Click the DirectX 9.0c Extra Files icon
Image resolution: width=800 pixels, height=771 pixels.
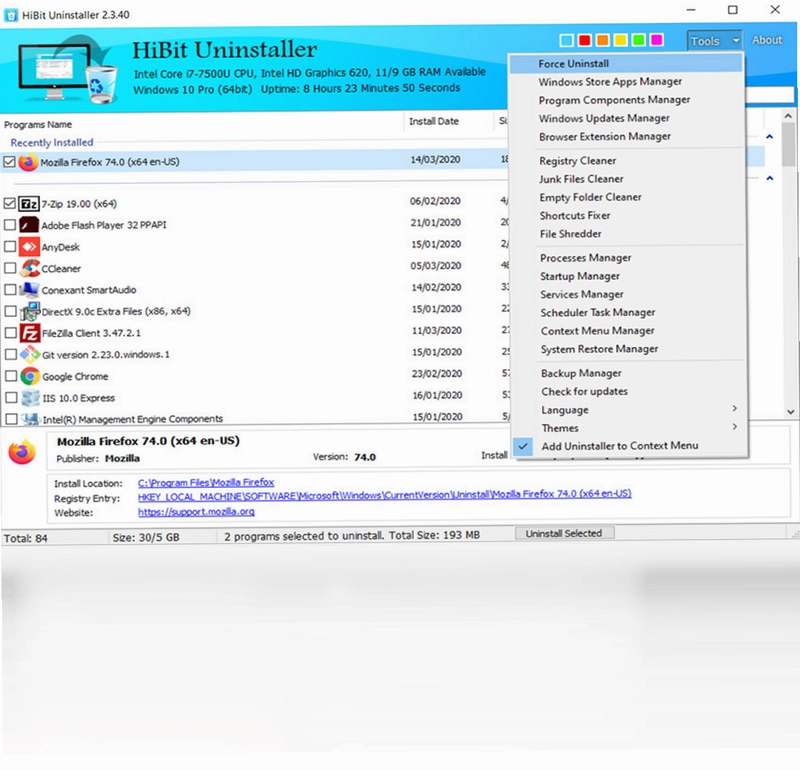(x=30, y=311)
